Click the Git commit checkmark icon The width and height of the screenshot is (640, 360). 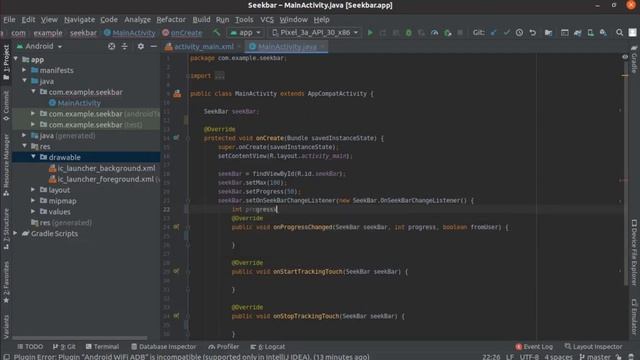[507, 33]
